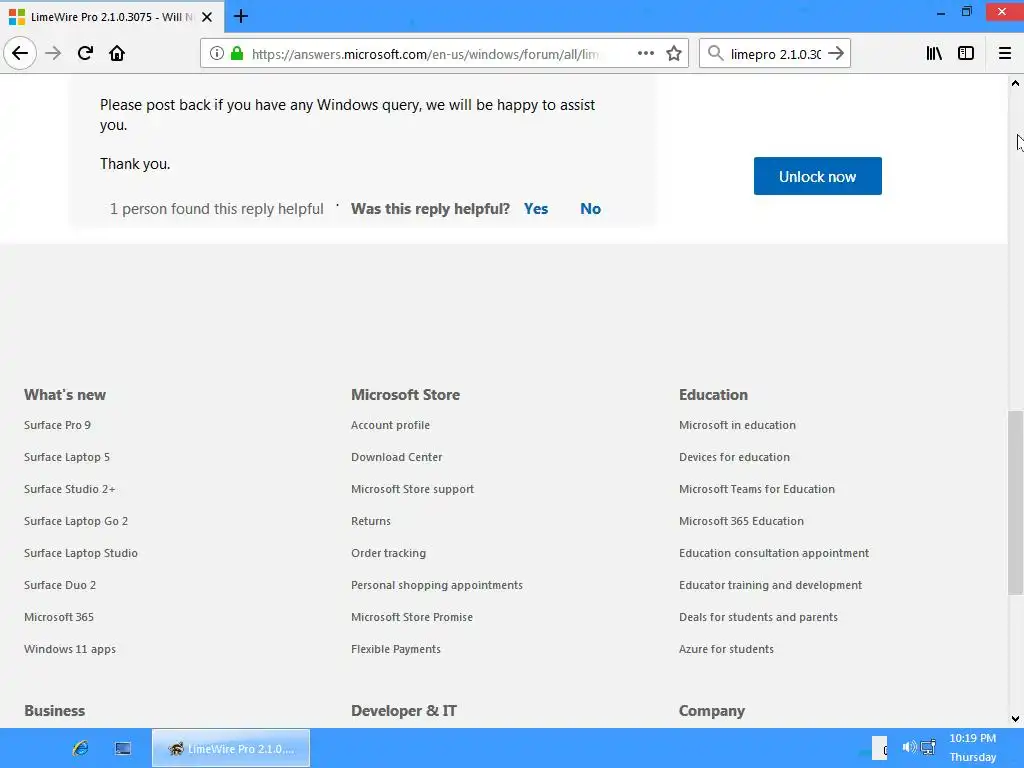The image size is (1024, 768).
Task: Open the Surface Laptop 5 link
Action: pos(67,457)
